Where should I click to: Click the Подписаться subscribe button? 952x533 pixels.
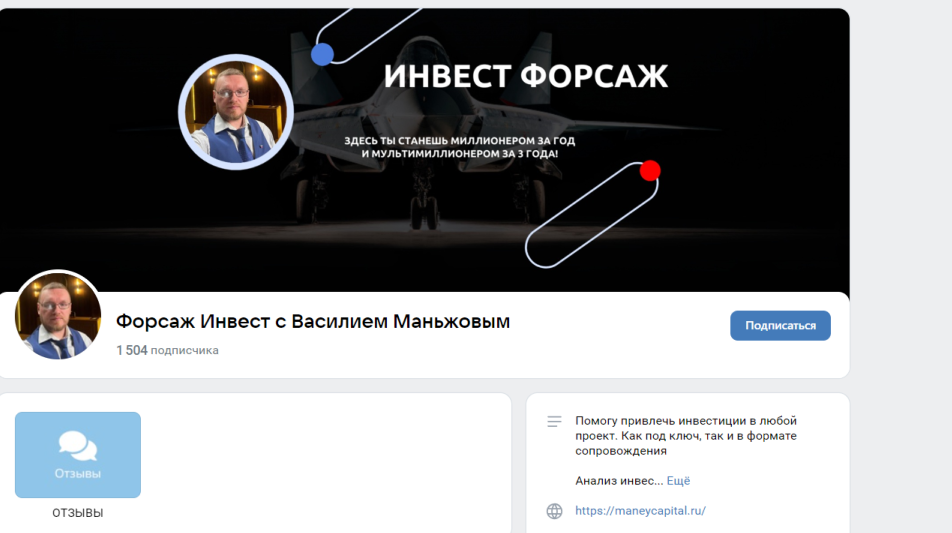[x=780, y=325]
